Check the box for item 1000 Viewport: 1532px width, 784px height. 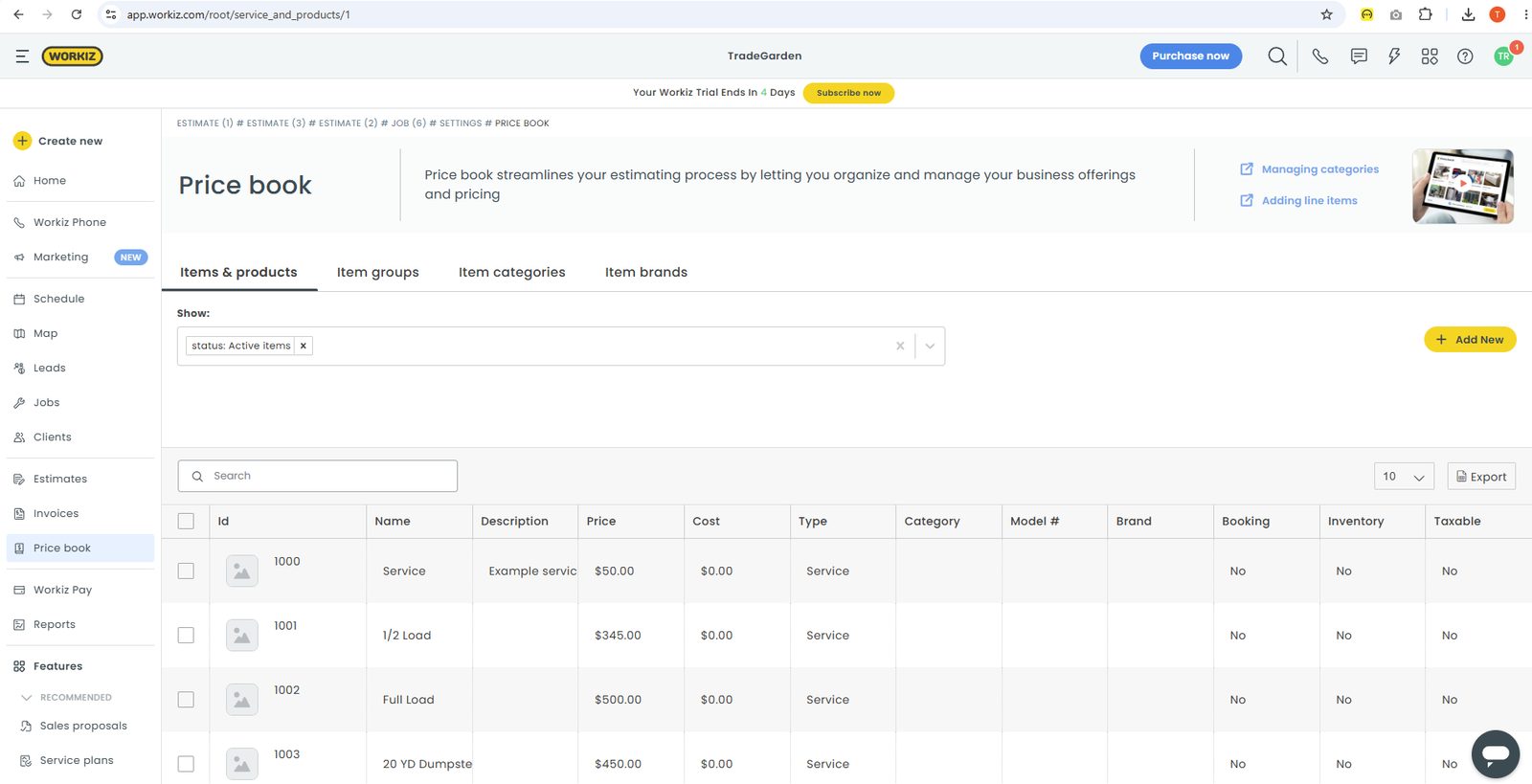pyautogui.click(x=186, y=571)
